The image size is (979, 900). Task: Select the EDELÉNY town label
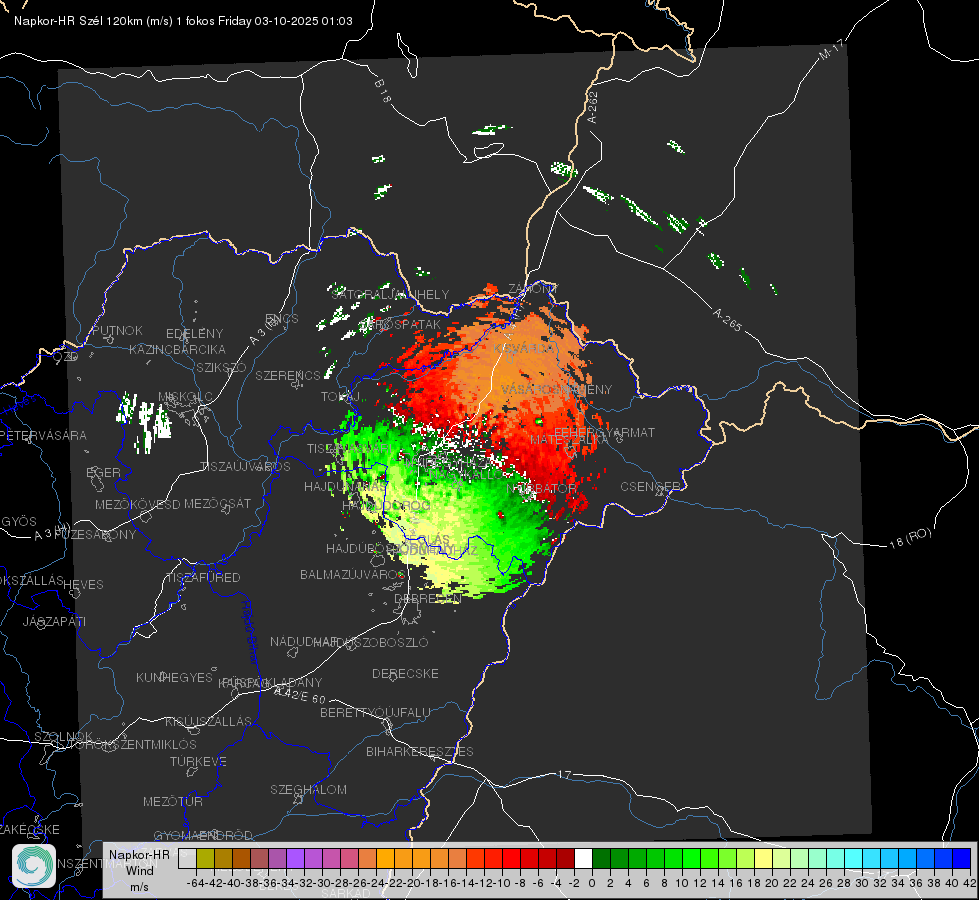tap(194, 334)
